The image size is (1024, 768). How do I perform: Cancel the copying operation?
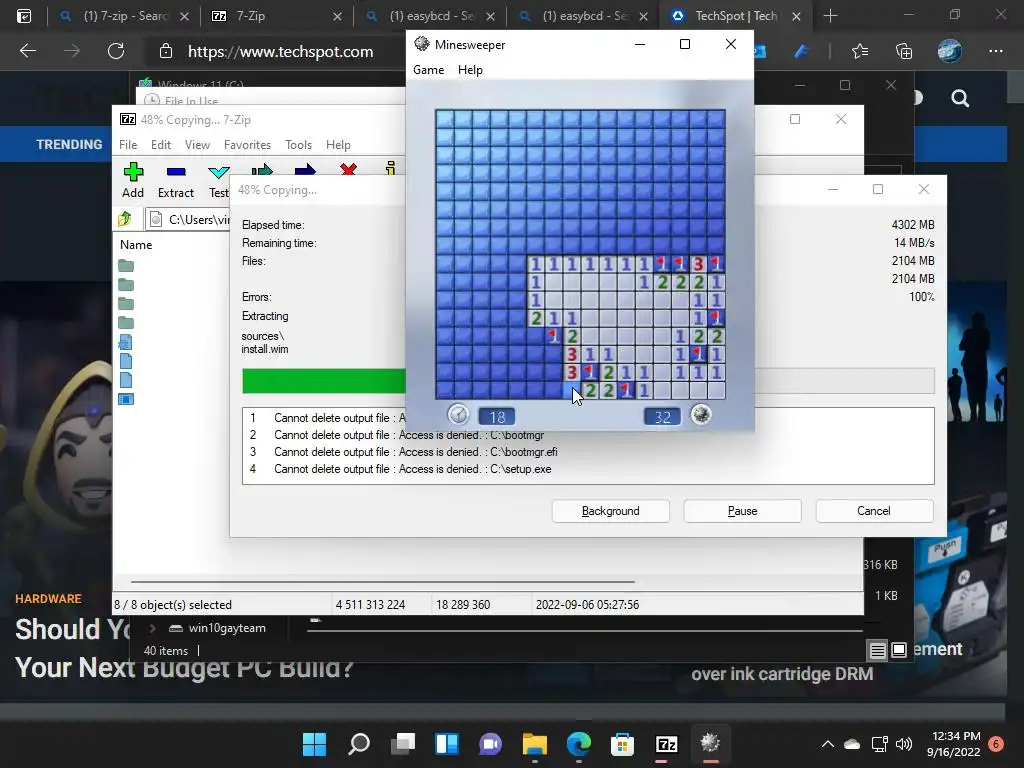pos(874,511)
